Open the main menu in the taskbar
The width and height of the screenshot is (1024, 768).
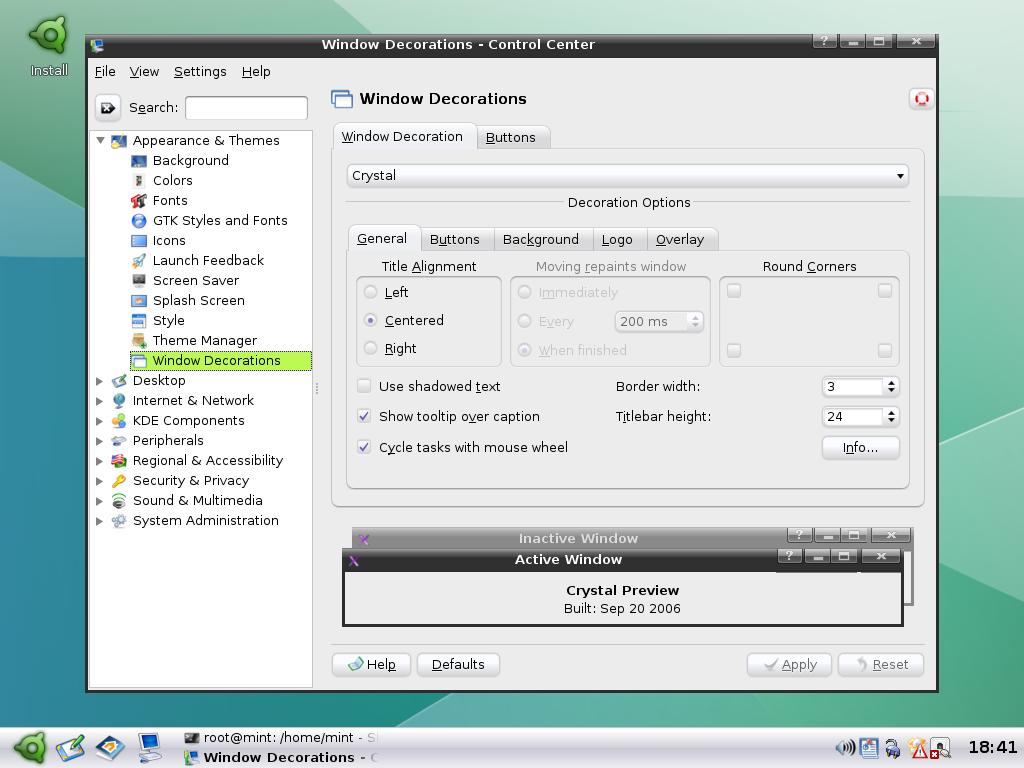point(30,748)
